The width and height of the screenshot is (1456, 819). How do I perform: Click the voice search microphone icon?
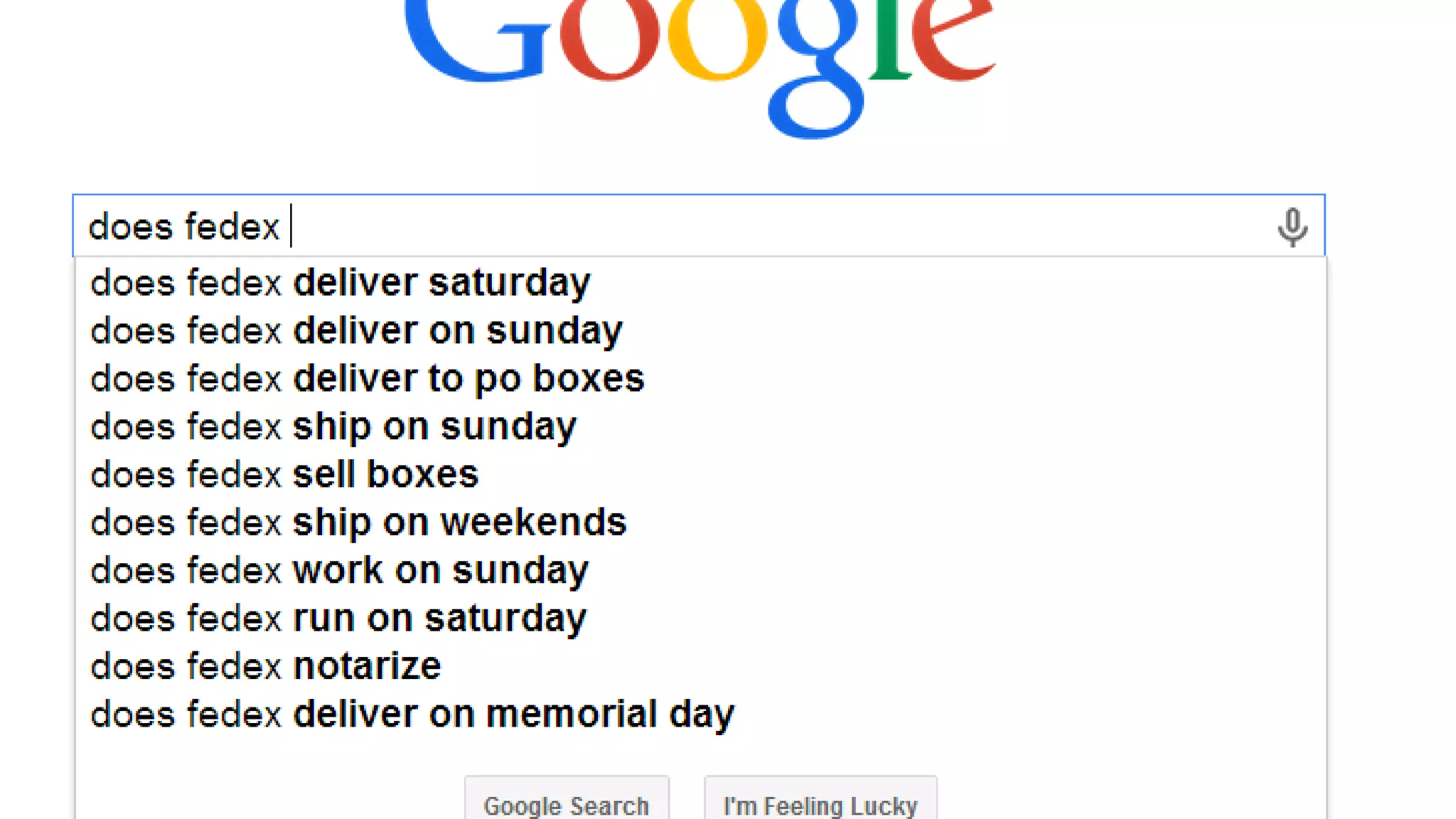pyautogui.click(x=1292, y=227)
